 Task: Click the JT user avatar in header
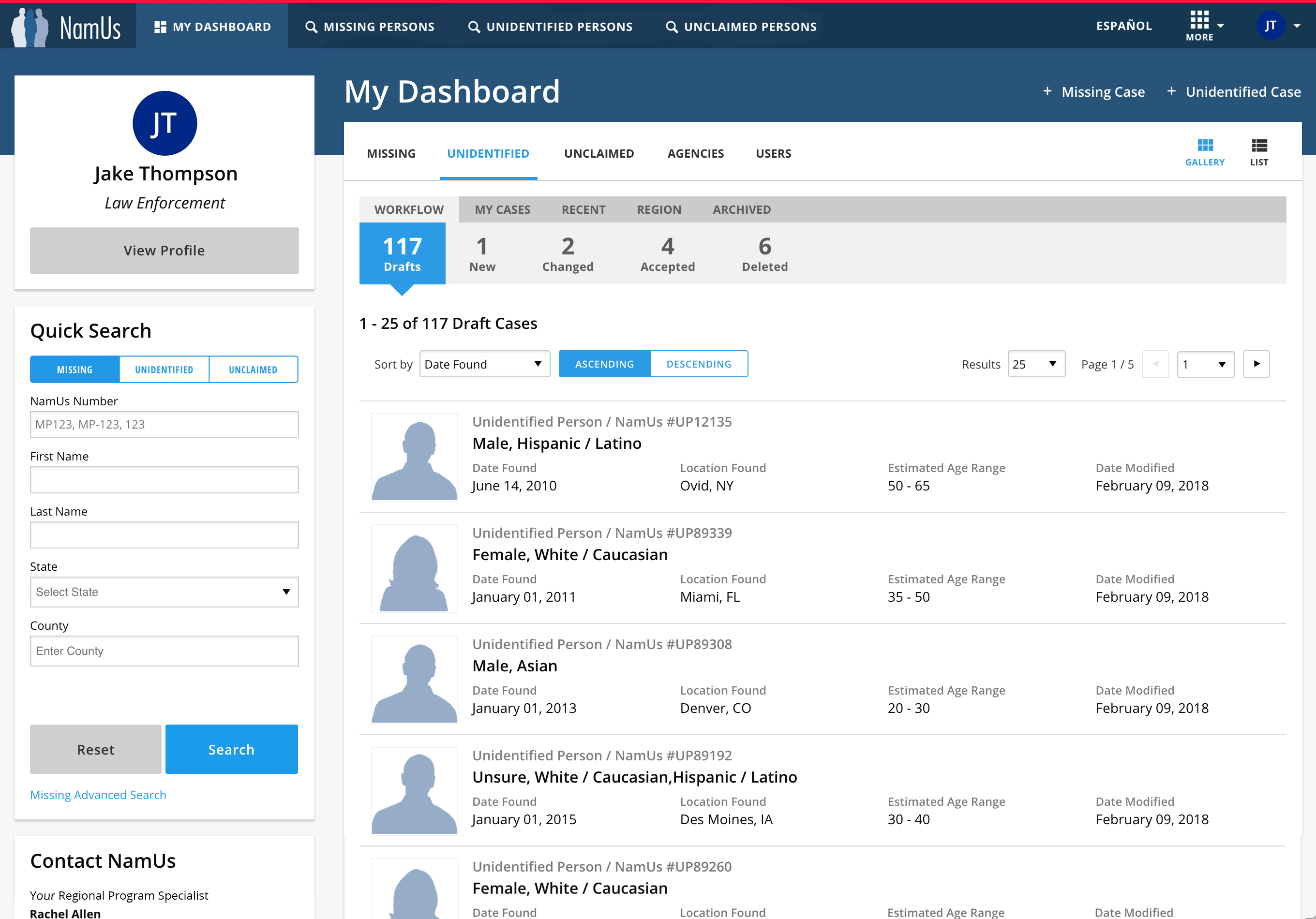tap(1270, 26)
